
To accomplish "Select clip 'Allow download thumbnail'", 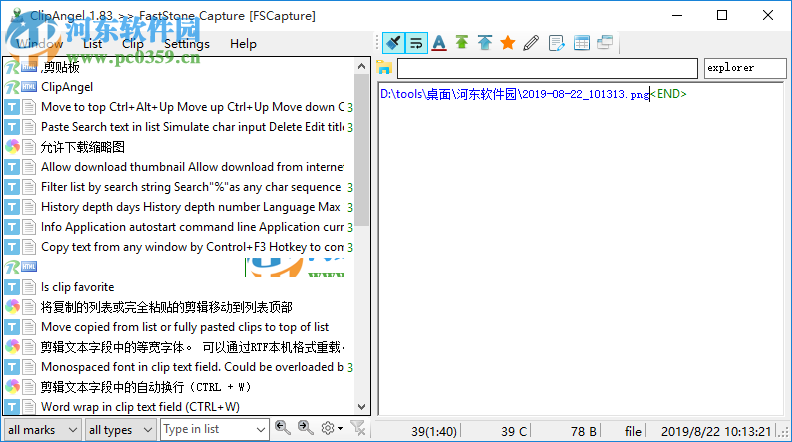I will click(x=179, y=167).
